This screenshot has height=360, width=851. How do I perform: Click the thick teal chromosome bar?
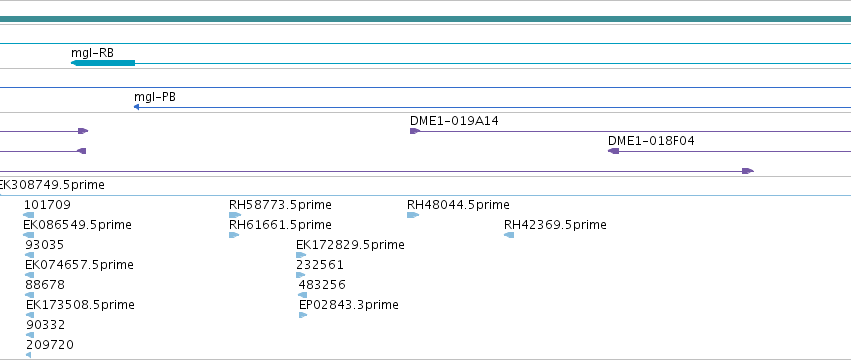click(x=426, y=19)
